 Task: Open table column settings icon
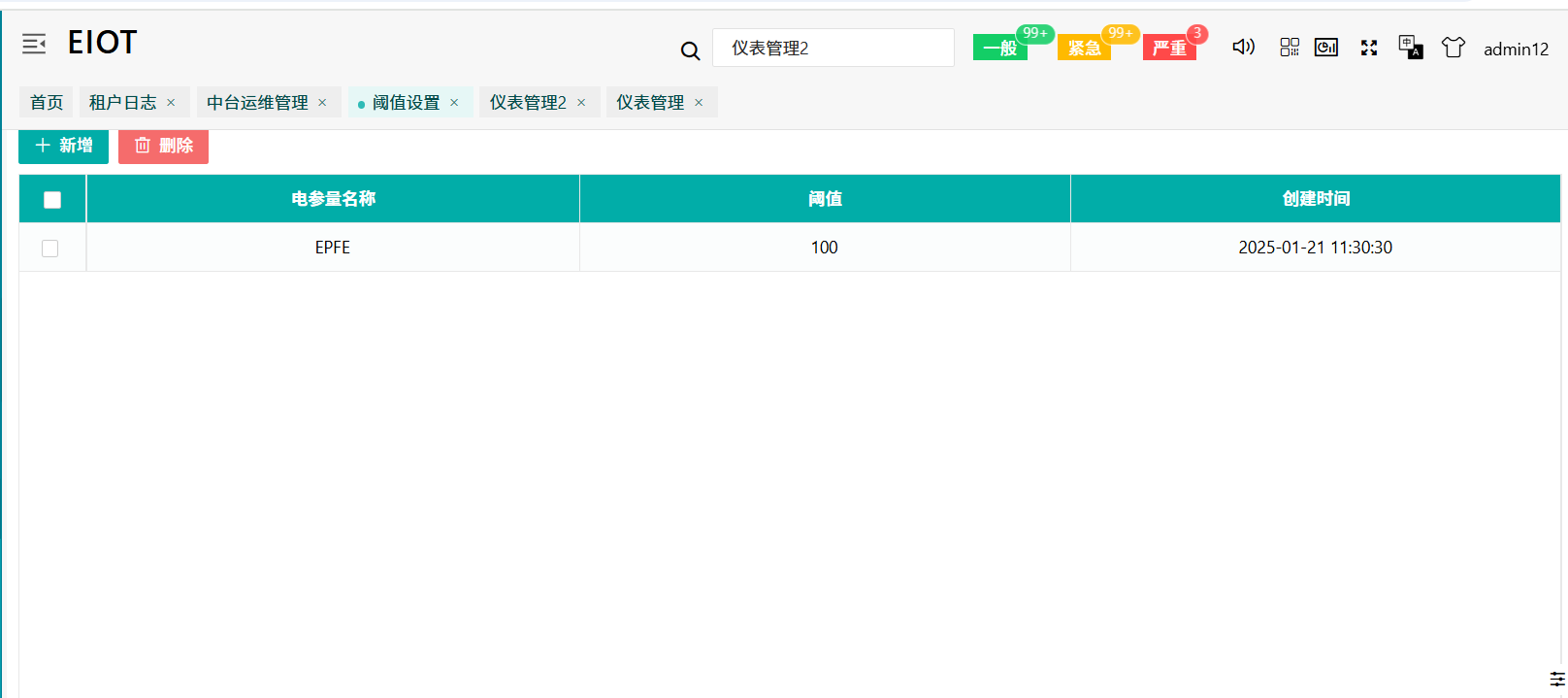(x=1556, y=679)
